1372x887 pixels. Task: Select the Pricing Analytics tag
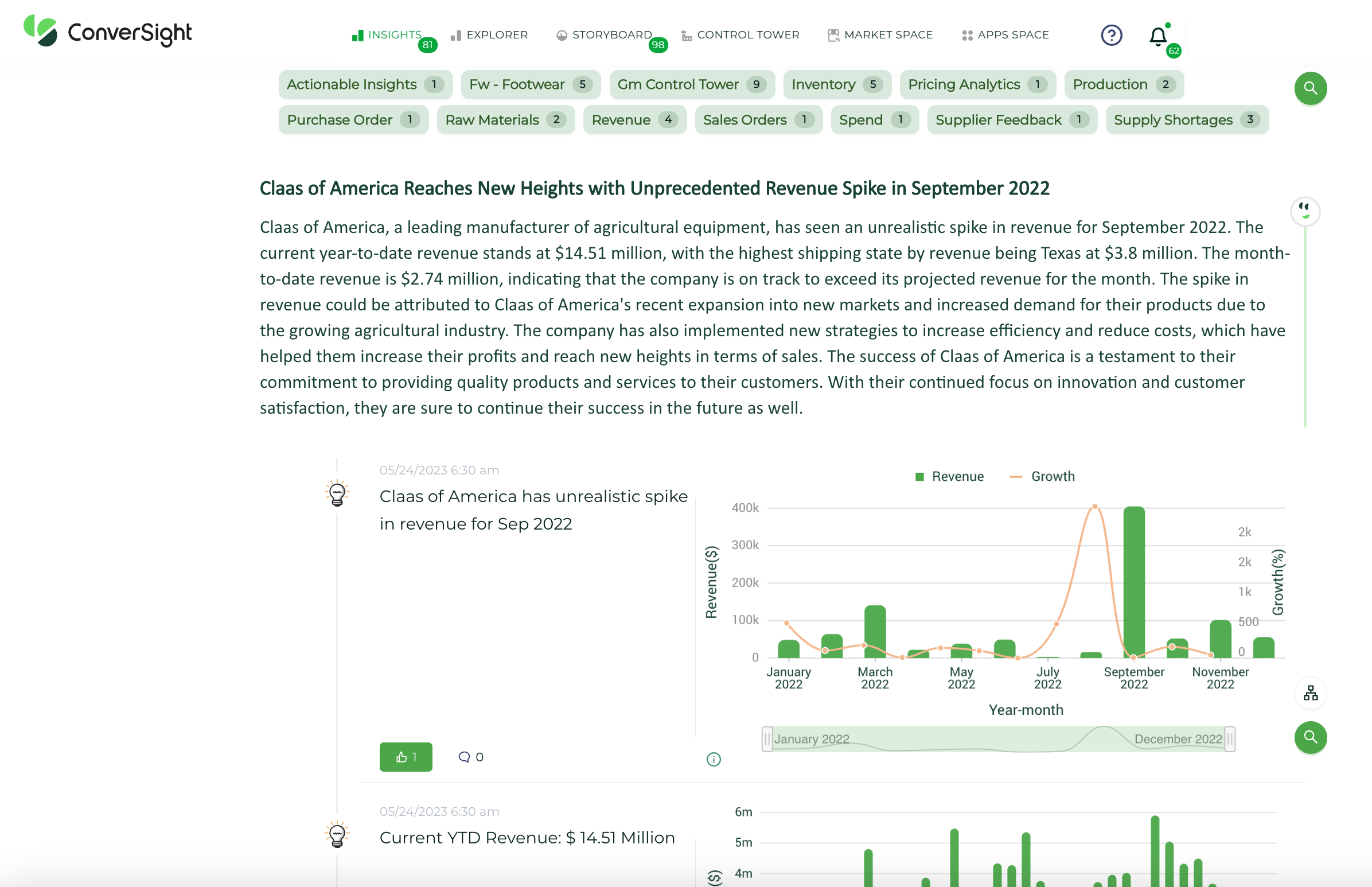(977, 85)
